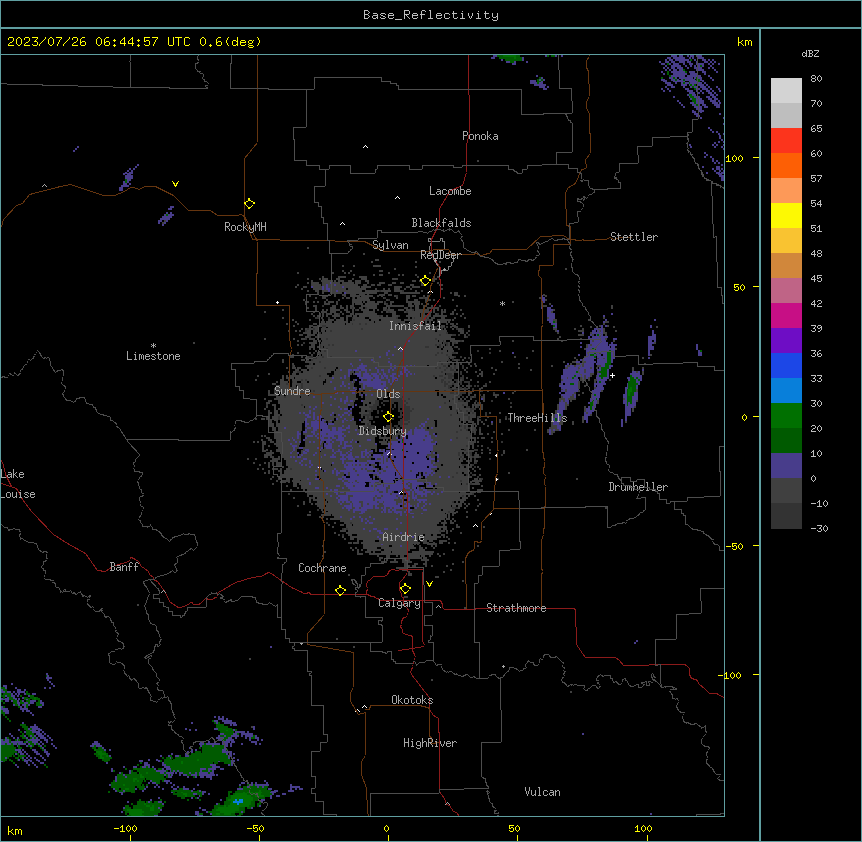
Task: Click the Olds label
Action: pyautogui.click(x=388, y=394)
